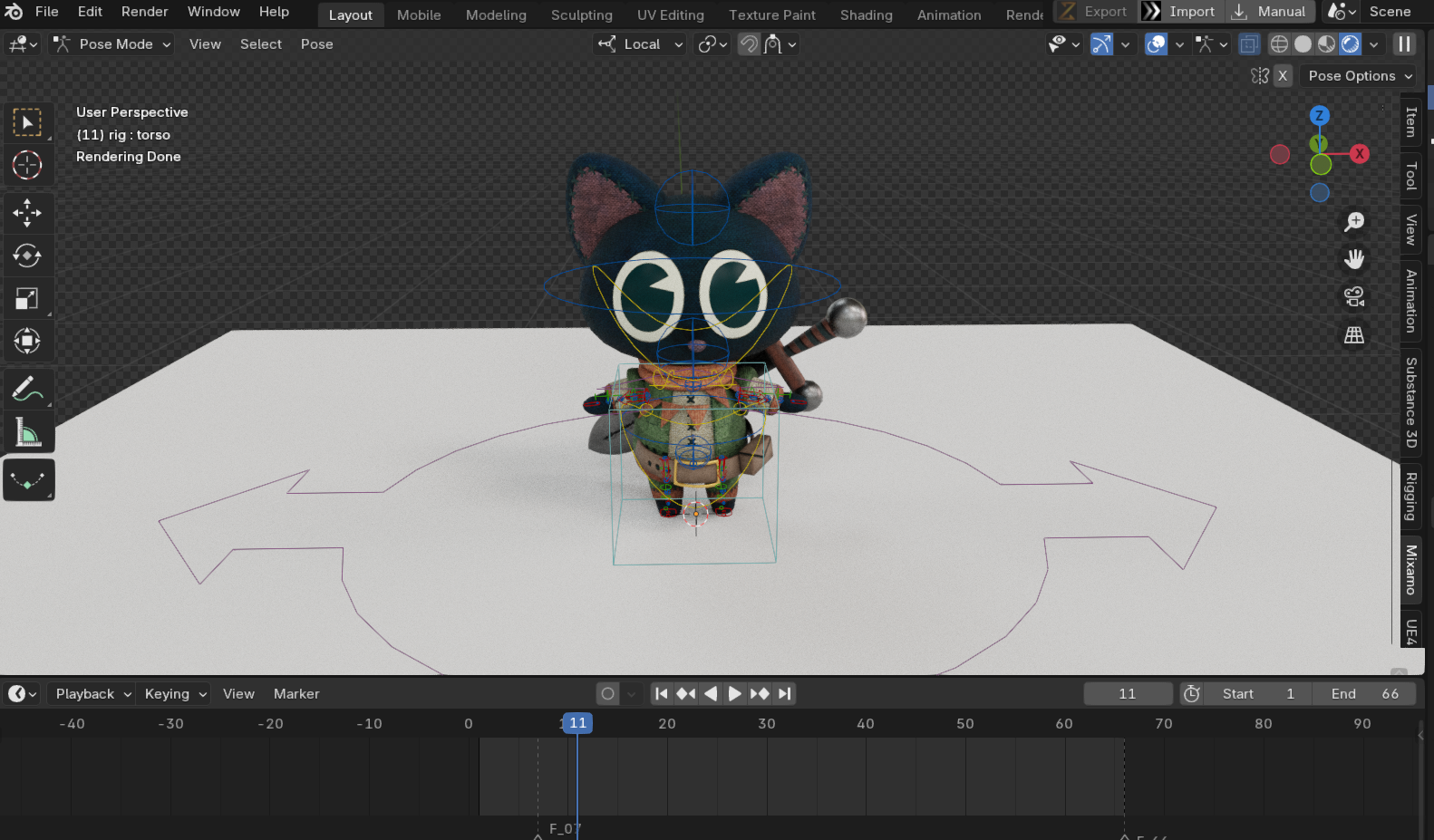Switch to the Sculpting workspace tab
Screen dimensions: 1434x840
[x=582, y=15]
